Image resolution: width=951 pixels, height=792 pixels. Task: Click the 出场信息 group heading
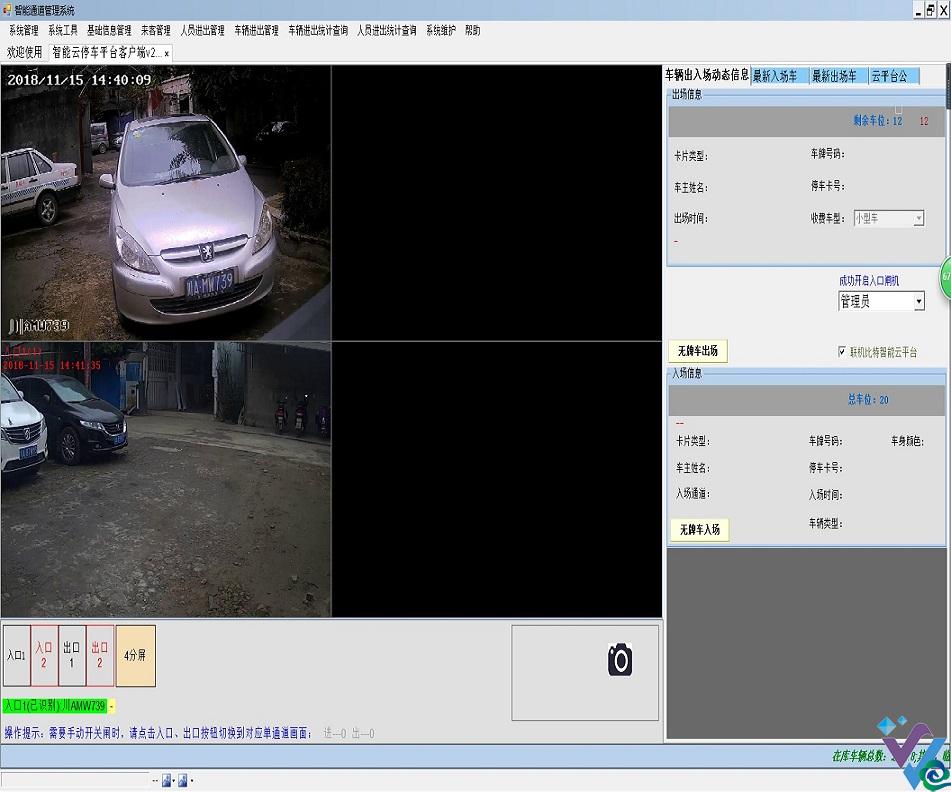click(687, 94)
